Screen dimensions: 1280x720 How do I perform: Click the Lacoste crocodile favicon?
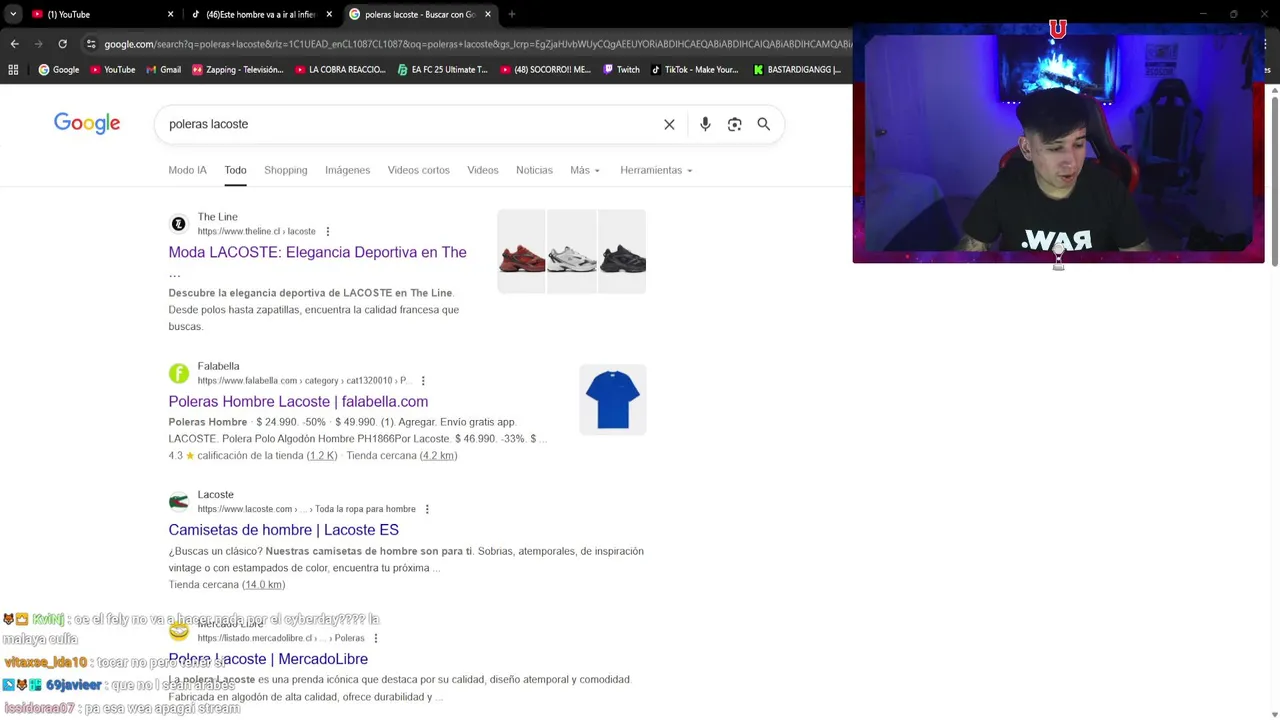click(x=179, y=502)
